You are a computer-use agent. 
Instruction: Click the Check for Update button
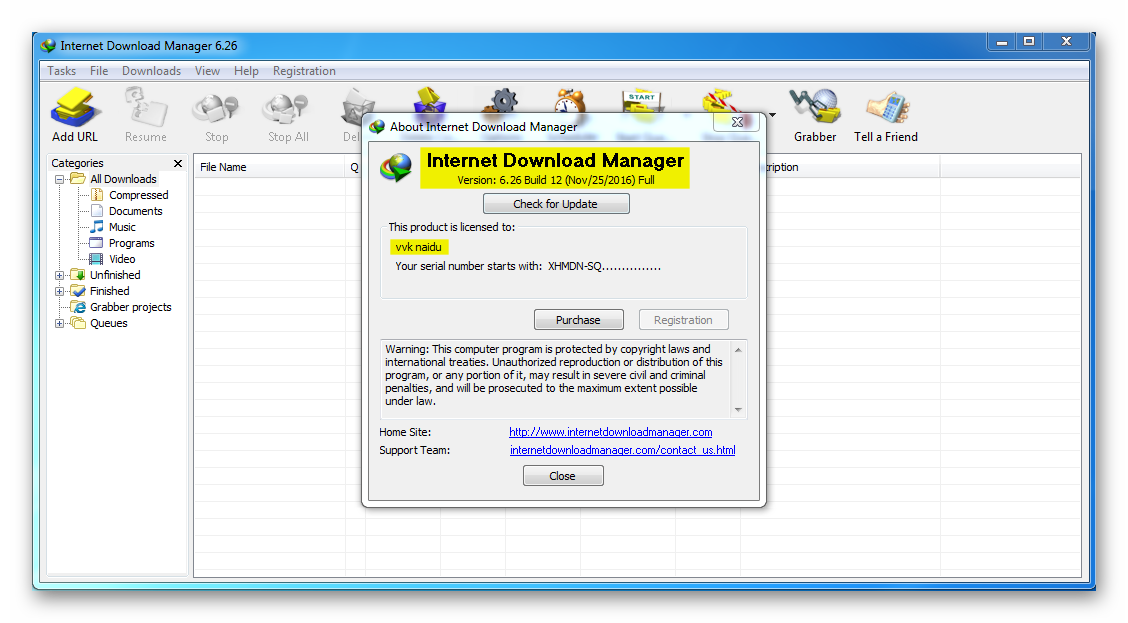click(x=556, y=204)
